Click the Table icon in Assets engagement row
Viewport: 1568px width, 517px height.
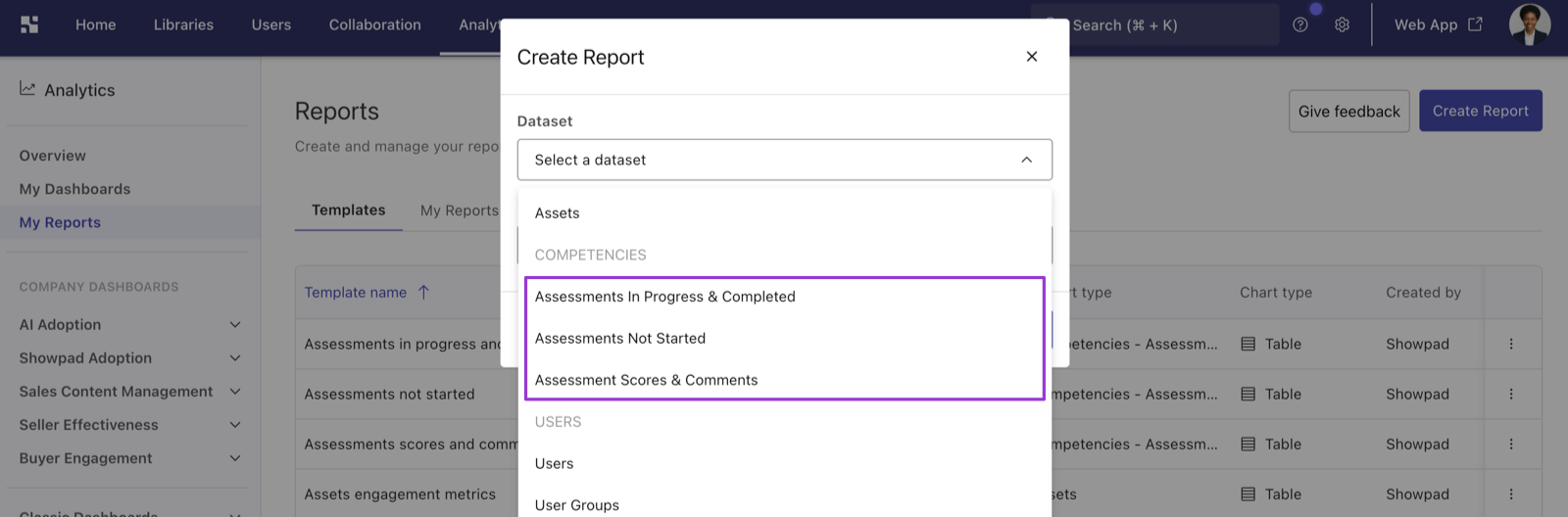pyautogui.click(x=1248, y=494)
